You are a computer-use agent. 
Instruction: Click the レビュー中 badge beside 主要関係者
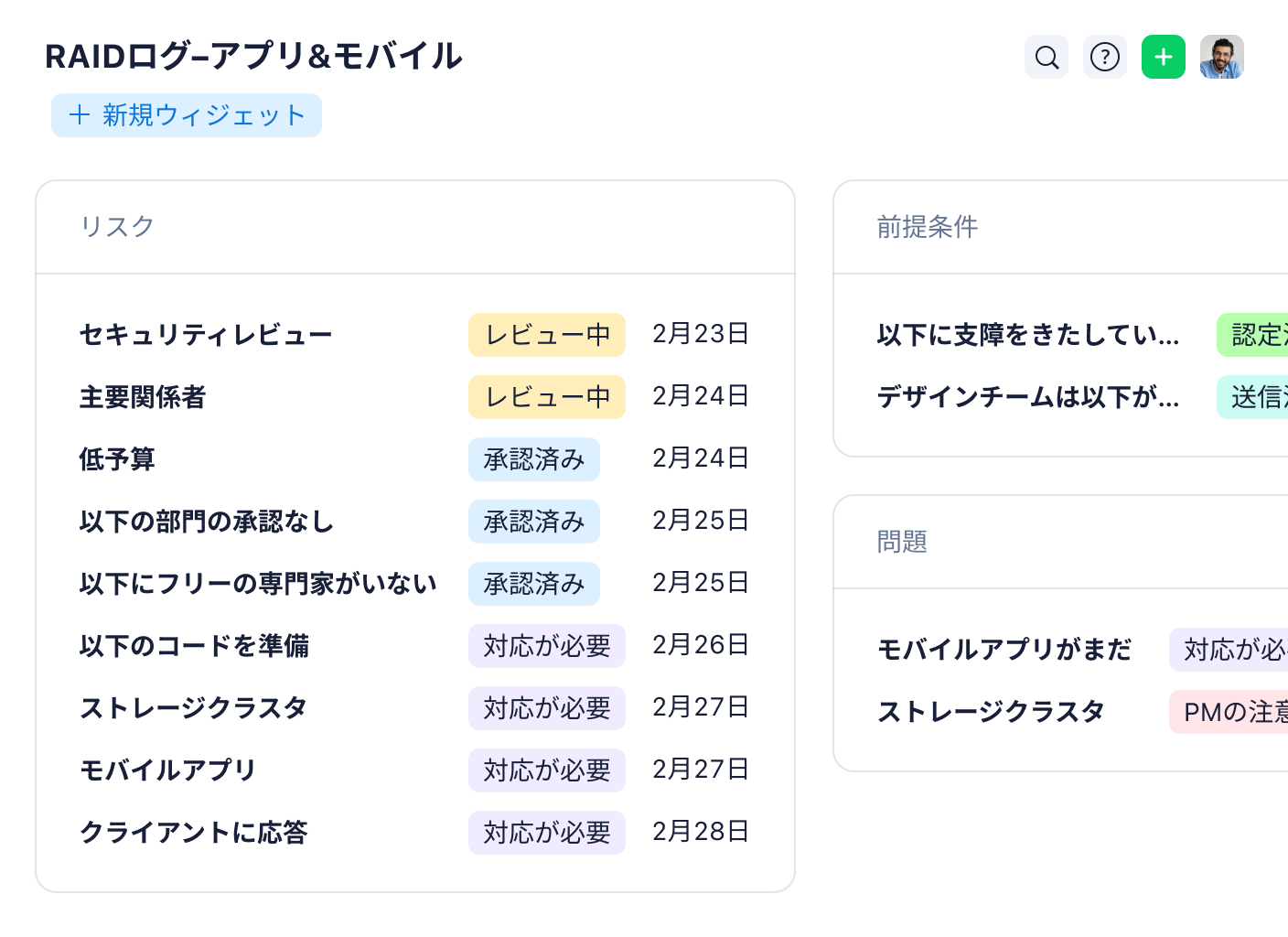(x=546, y=397)
